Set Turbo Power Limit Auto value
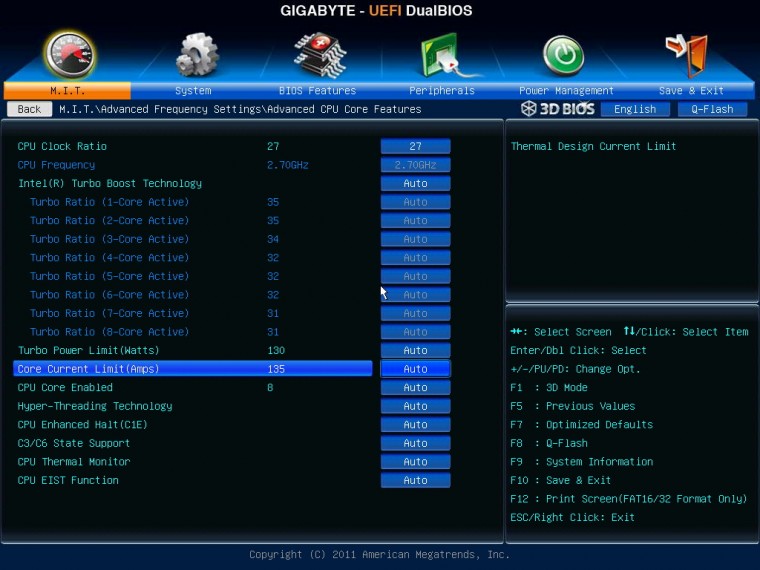The height and width of the screenshot is (570, 760). [415, 350]
